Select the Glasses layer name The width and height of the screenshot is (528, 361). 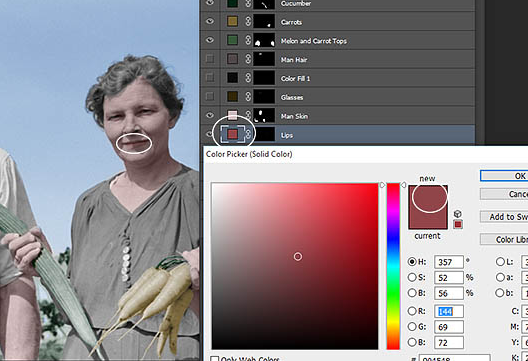pyautogui.click(x=292, y=98)
